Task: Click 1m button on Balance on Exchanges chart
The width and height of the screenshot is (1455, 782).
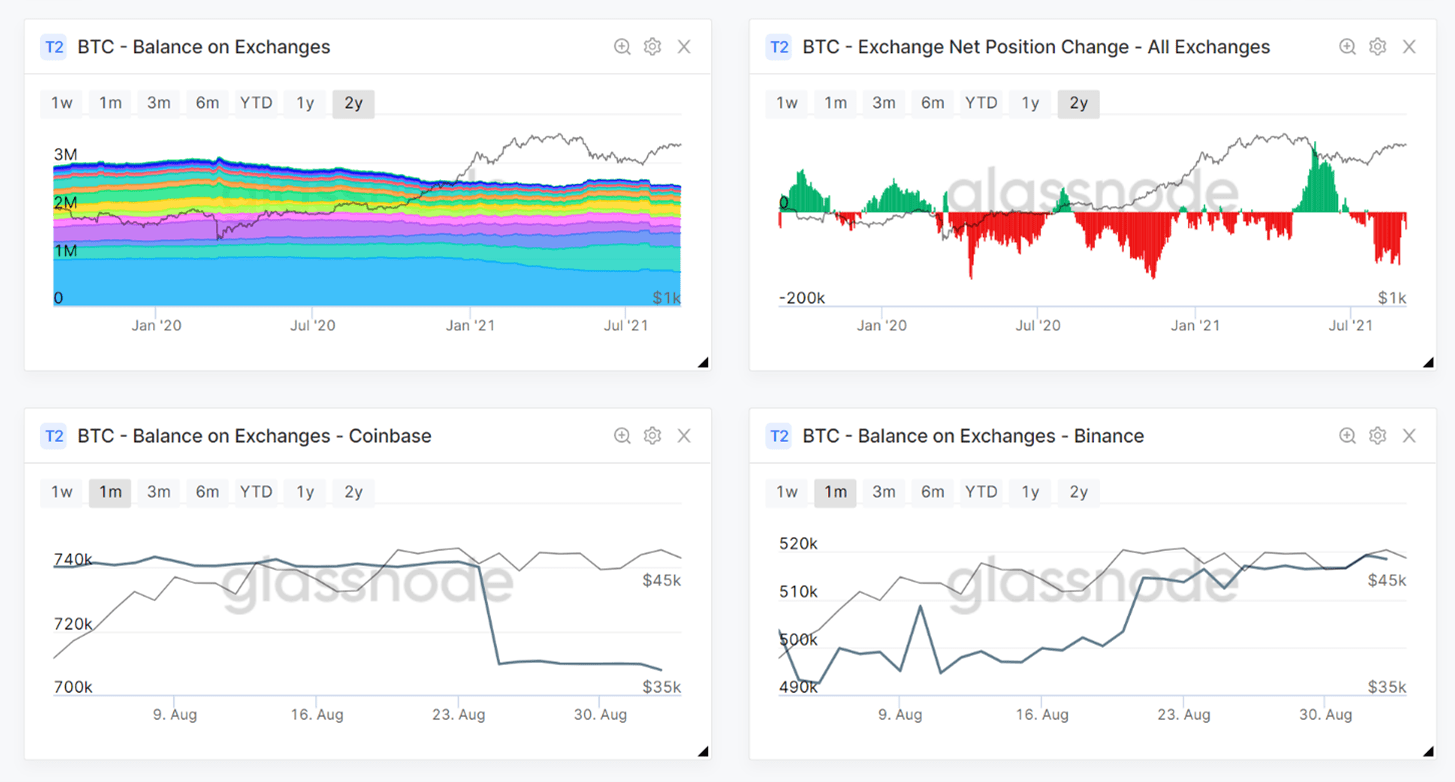Action: pos(110,103)
